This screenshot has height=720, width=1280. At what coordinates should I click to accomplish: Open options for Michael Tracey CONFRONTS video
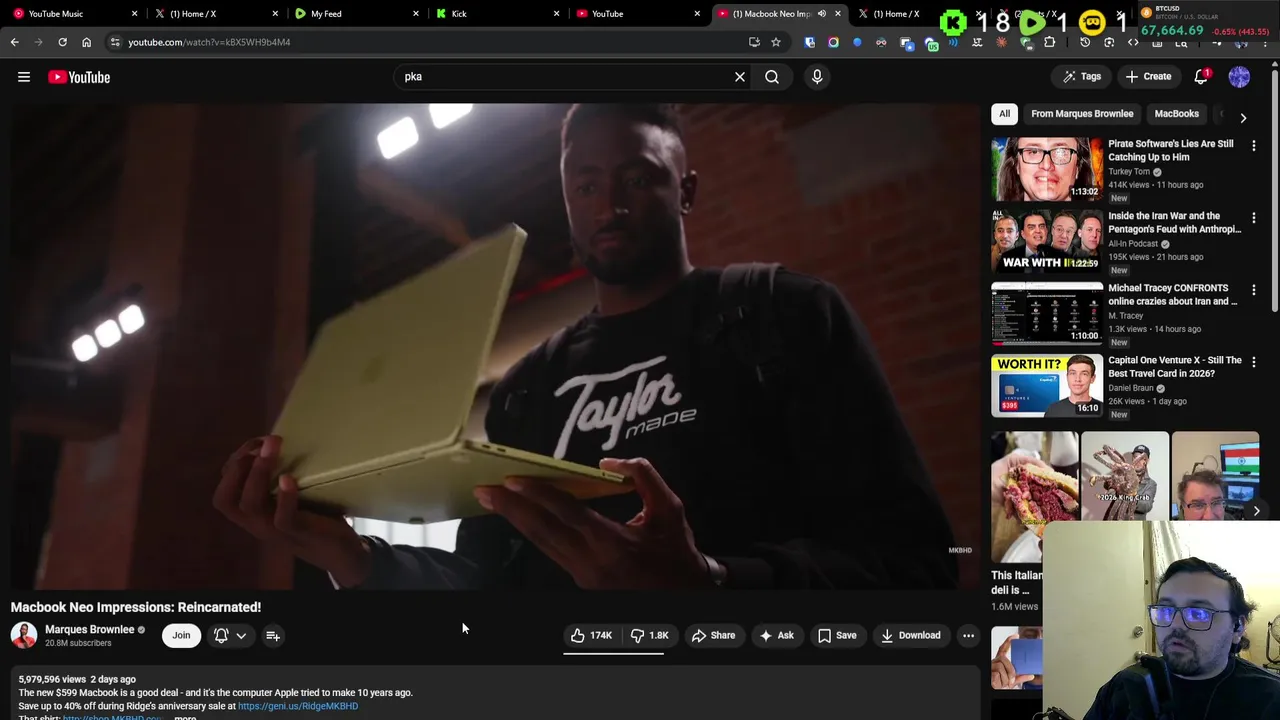1254,290
